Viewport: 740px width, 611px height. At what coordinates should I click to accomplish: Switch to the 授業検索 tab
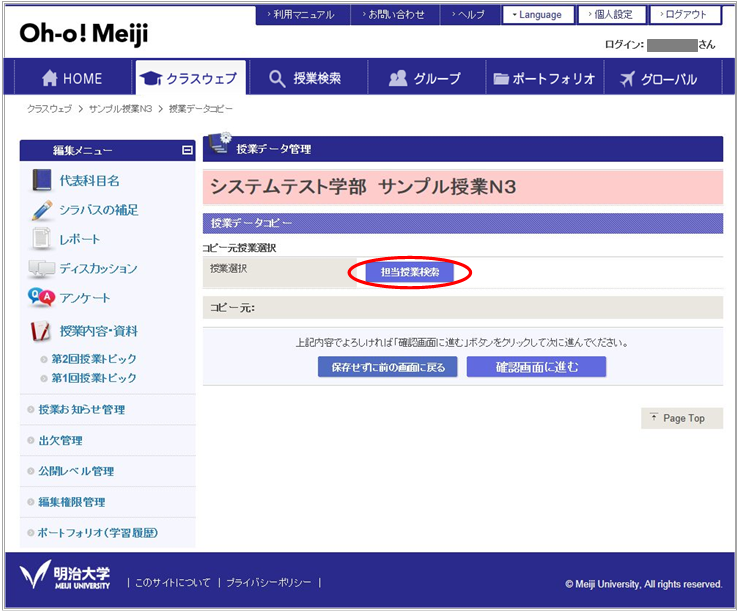pos(308,78)
